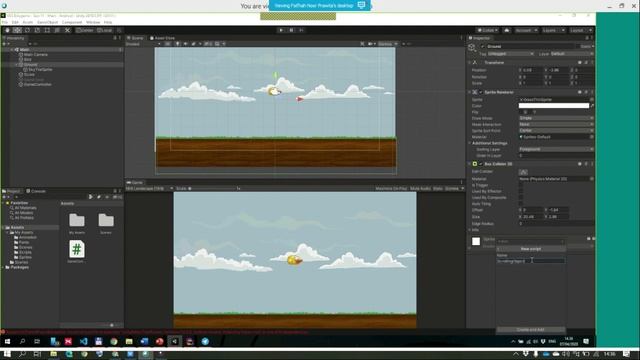Select the custom editor tools icon
The image size is (640, 360).
coord(67,30)
